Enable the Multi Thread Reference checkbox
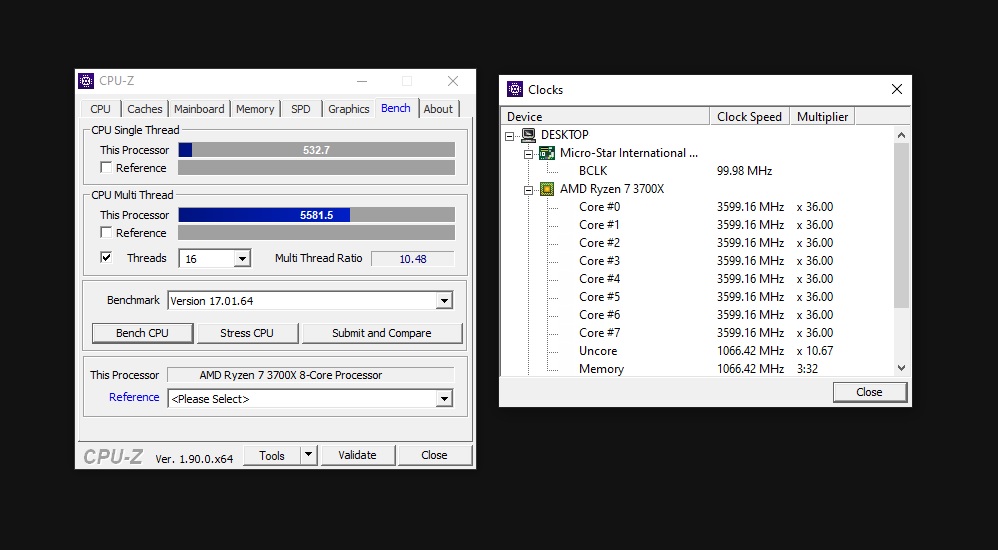Screen dimensions: 998x550 point(106,232)
